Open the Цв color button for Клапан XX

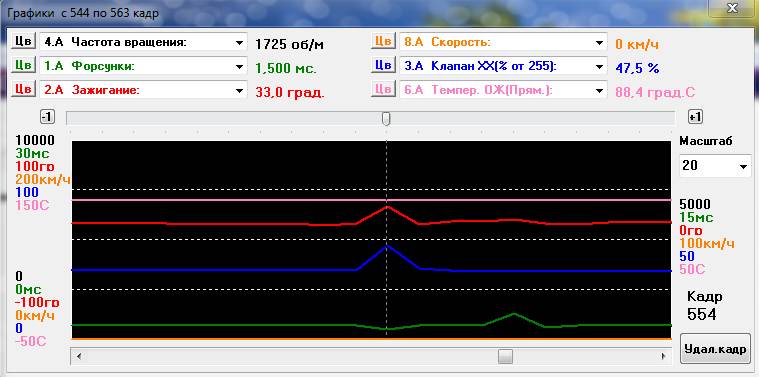383,65
